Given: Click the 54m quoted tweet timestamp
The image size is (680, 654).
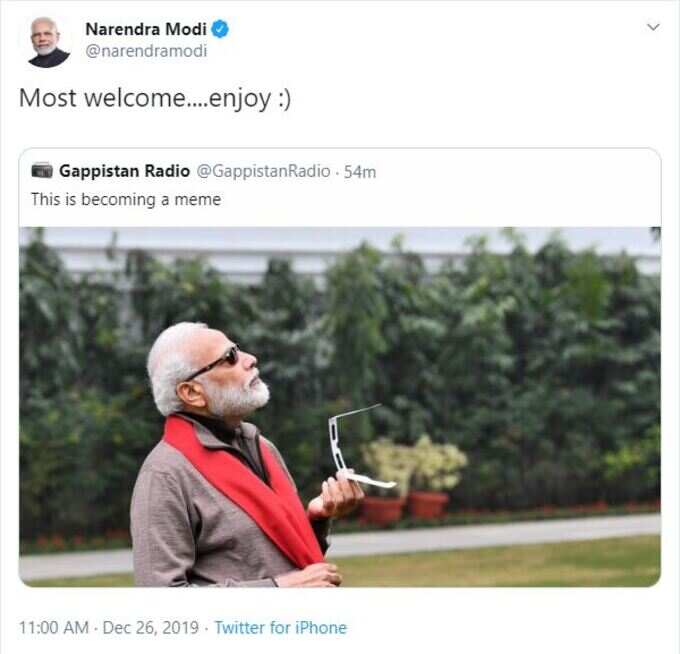Looking at the screenshot, I should [360, 172].
